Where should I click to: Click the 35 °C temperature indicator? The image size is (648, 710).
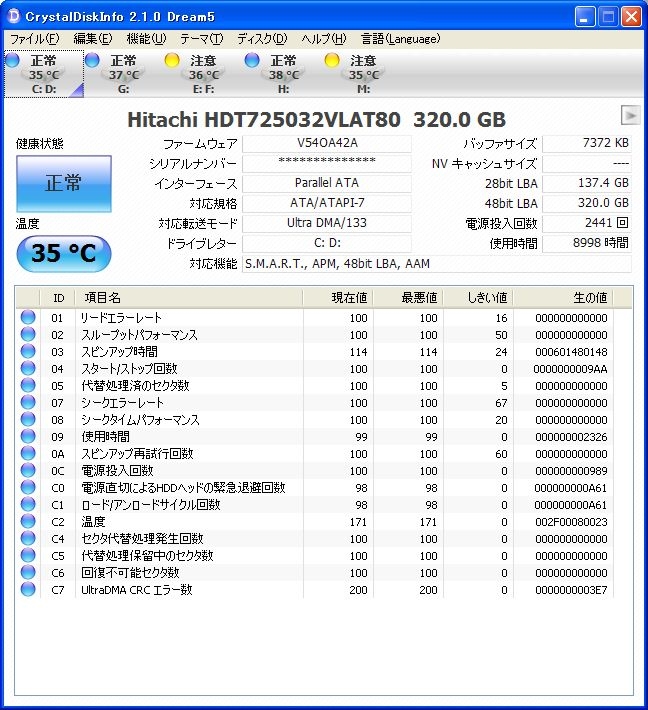(x=64, y=254)
